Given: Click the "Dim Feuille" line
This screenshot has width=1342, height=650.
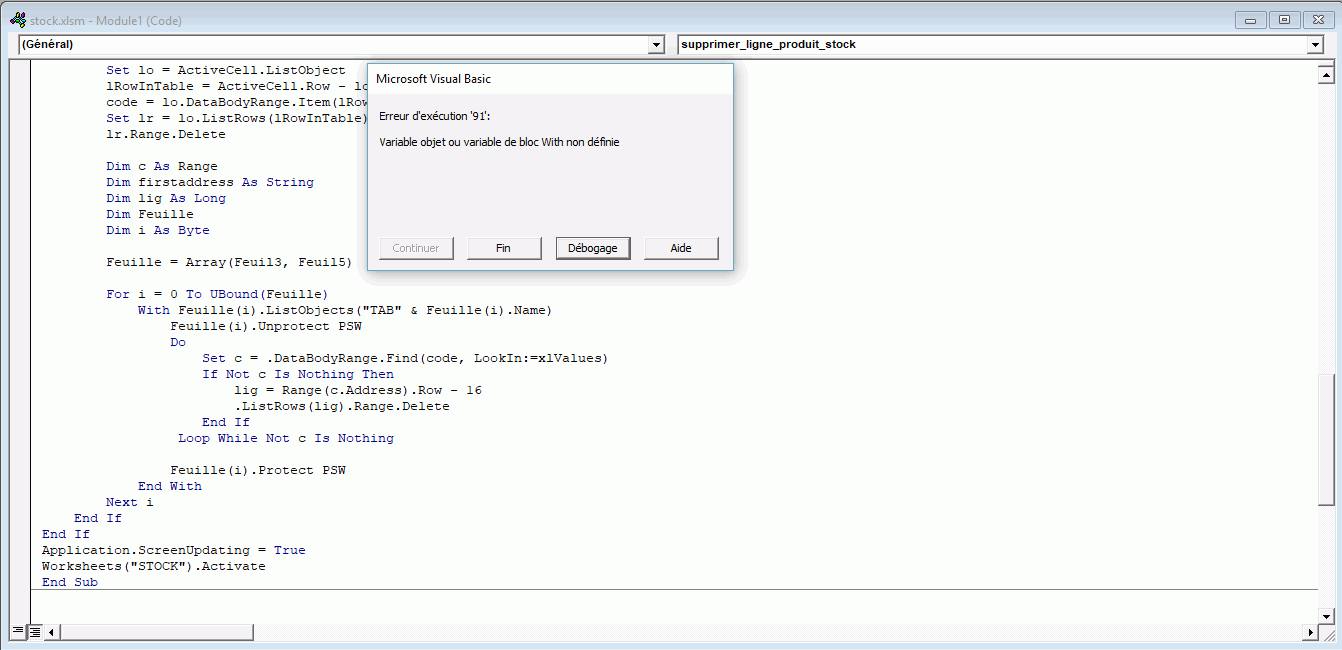Looking at the screenshot, I should tap(150, 214).
